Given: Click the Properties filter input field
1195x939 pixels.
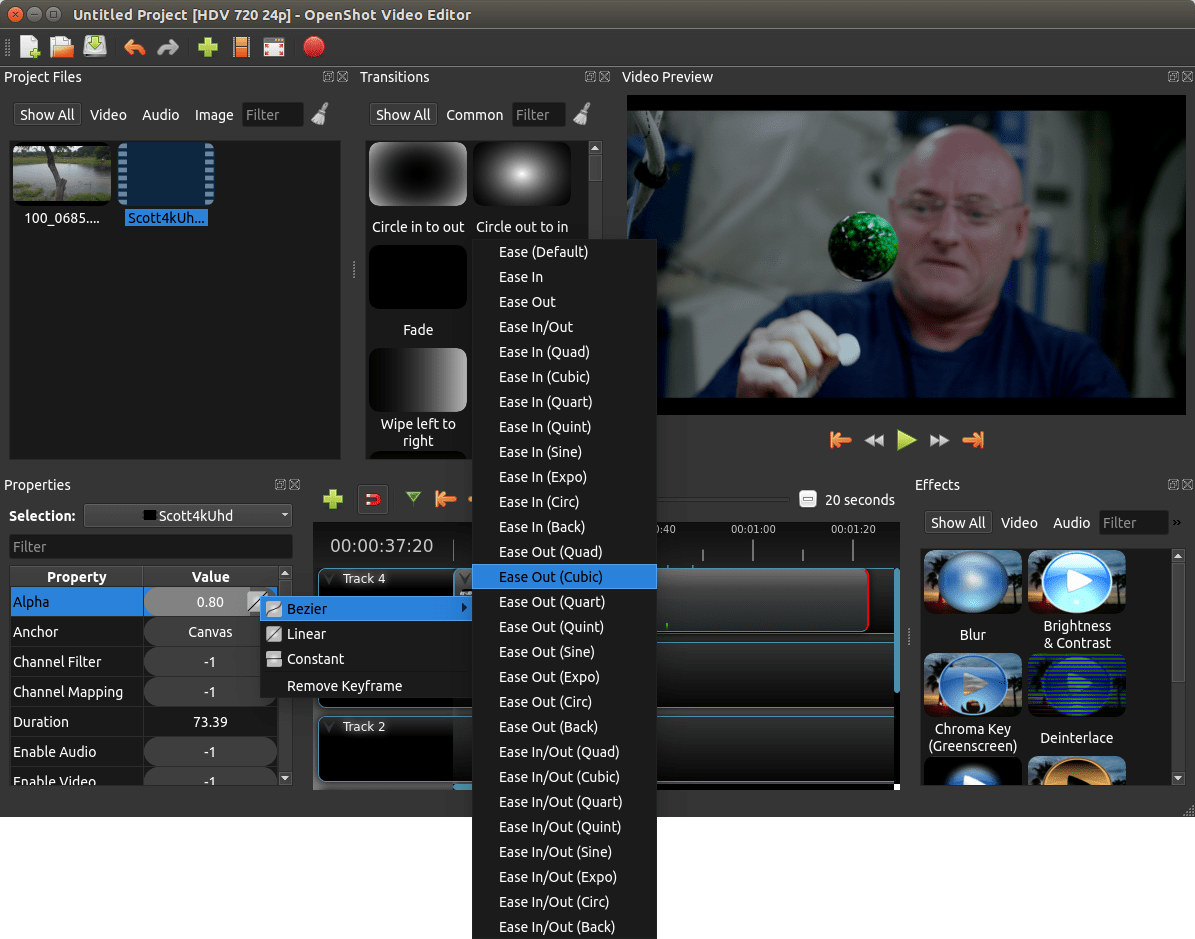Looking at the screenshot, I should point(151,546).
